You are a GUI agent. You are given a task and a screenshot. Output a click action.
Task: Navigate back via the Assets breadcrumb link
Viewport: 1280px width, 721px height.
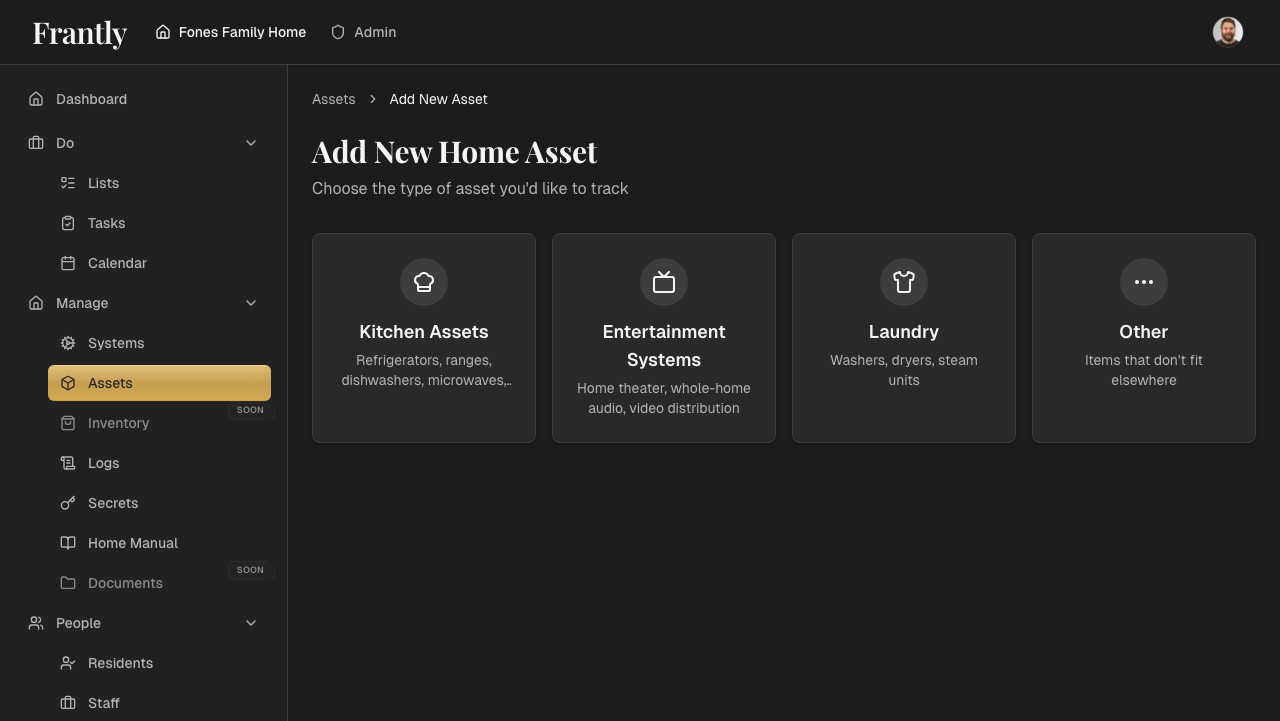[333, 99]
